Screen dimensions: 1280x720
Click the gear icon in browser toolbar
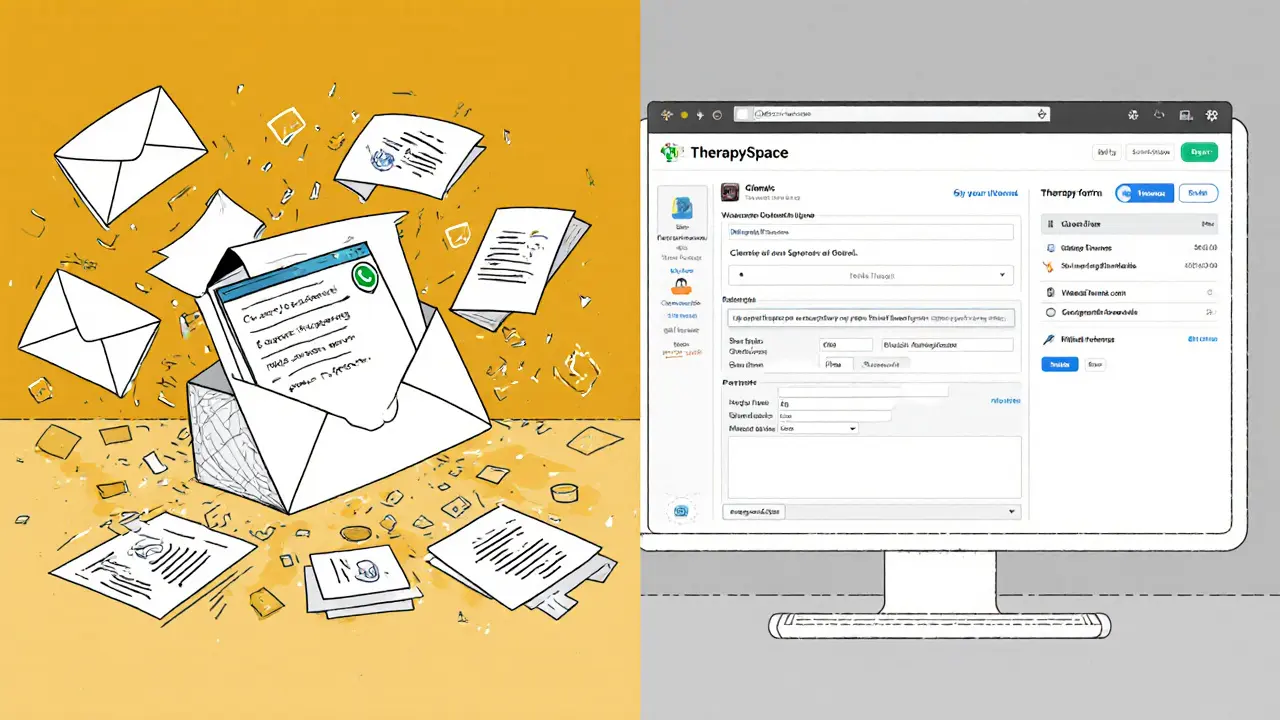[x=1212, y=115]
